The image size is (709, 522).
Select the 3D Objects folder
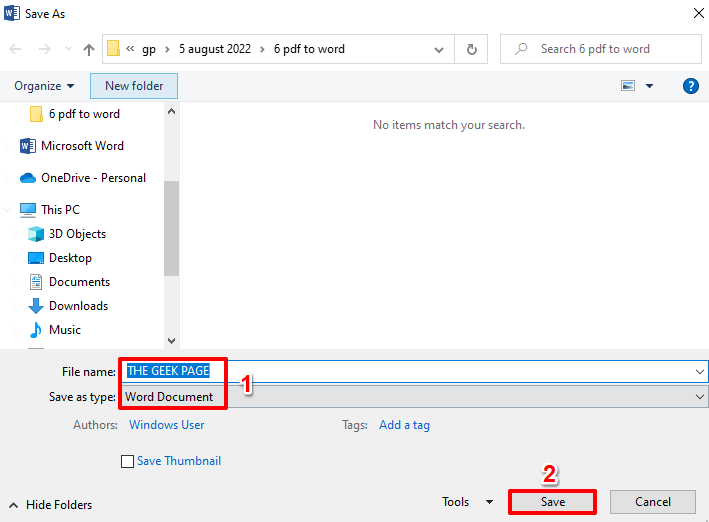[x=77, y=234]
